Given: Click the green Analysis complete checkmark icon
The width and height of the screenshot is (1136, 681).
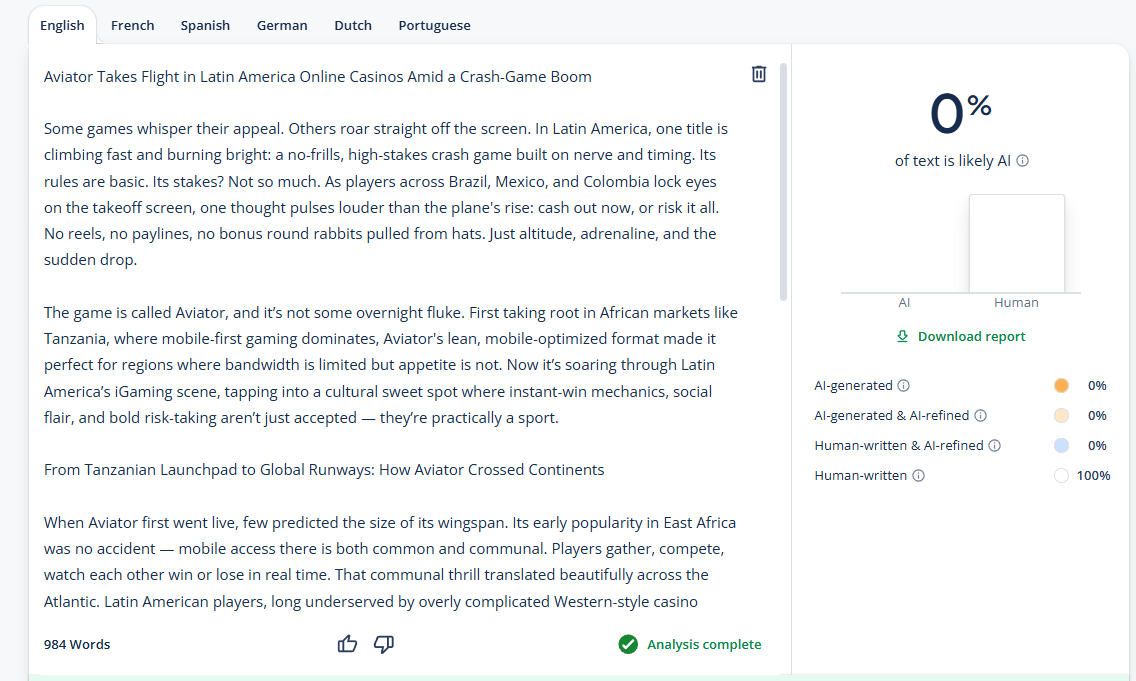Looking at the screenshot, I should pyautogui.click(x=628, y=645).
